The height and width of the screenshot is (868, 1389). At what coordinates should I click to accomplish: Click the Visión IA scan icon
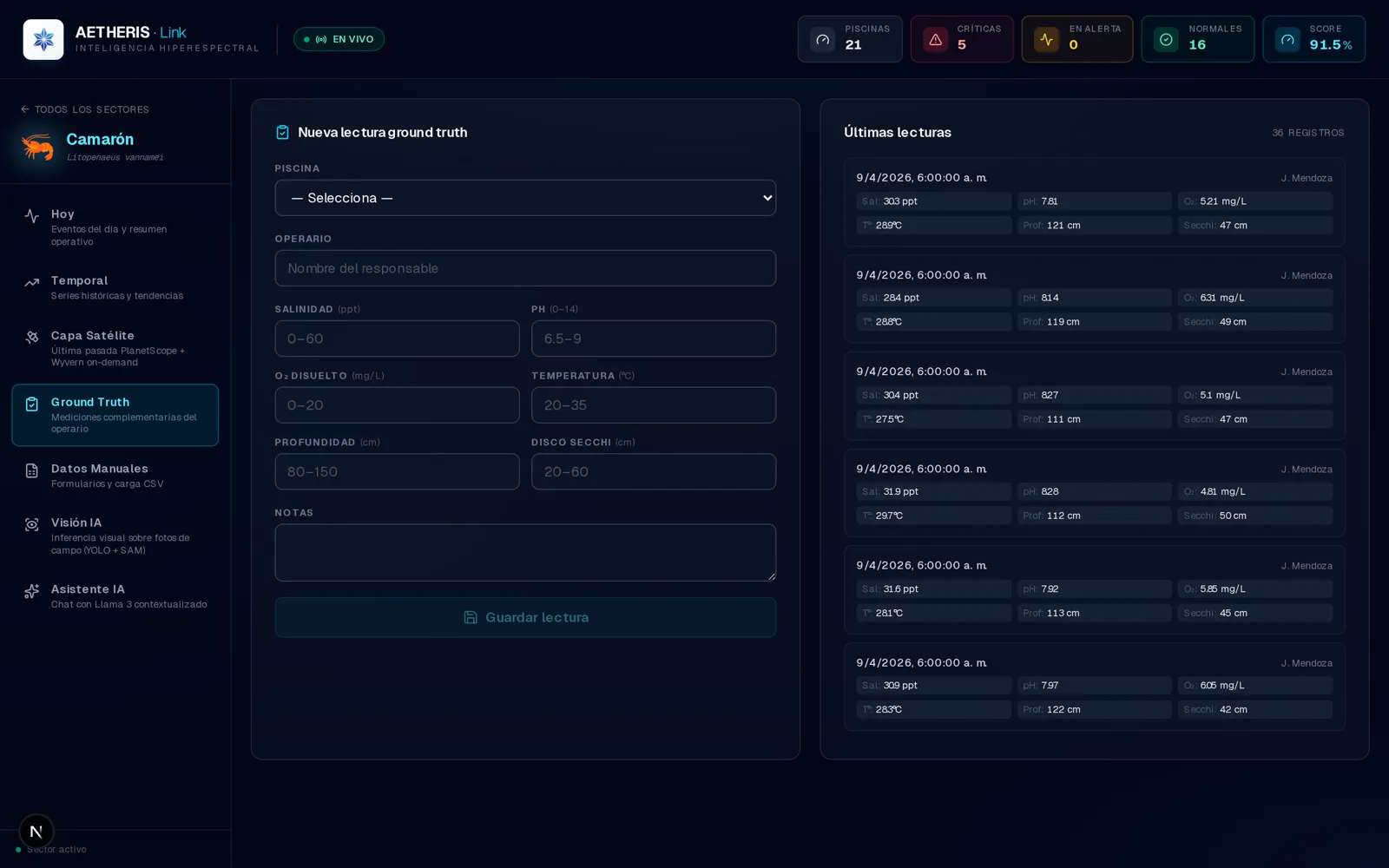click(x=32, y=524)
